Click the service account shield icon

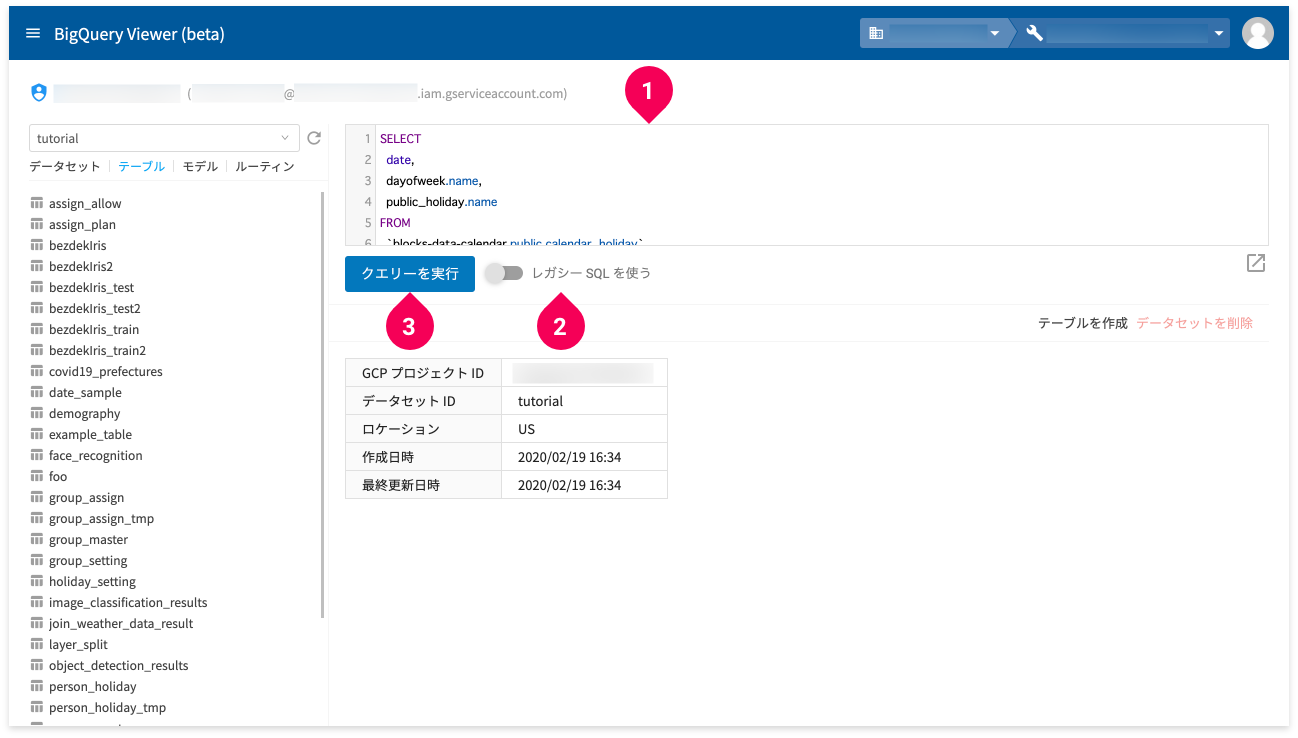click(39, 93)
